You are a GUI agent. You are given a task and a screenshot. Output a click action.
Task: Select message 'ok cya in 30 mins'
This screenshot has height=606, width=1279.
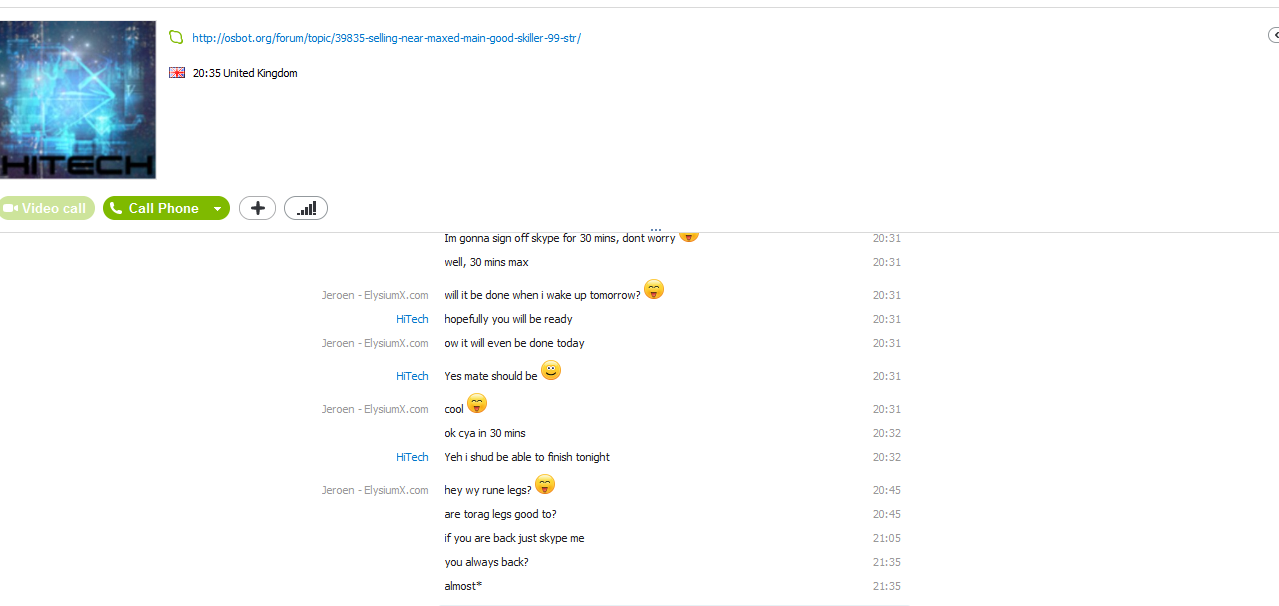(485, 433)
